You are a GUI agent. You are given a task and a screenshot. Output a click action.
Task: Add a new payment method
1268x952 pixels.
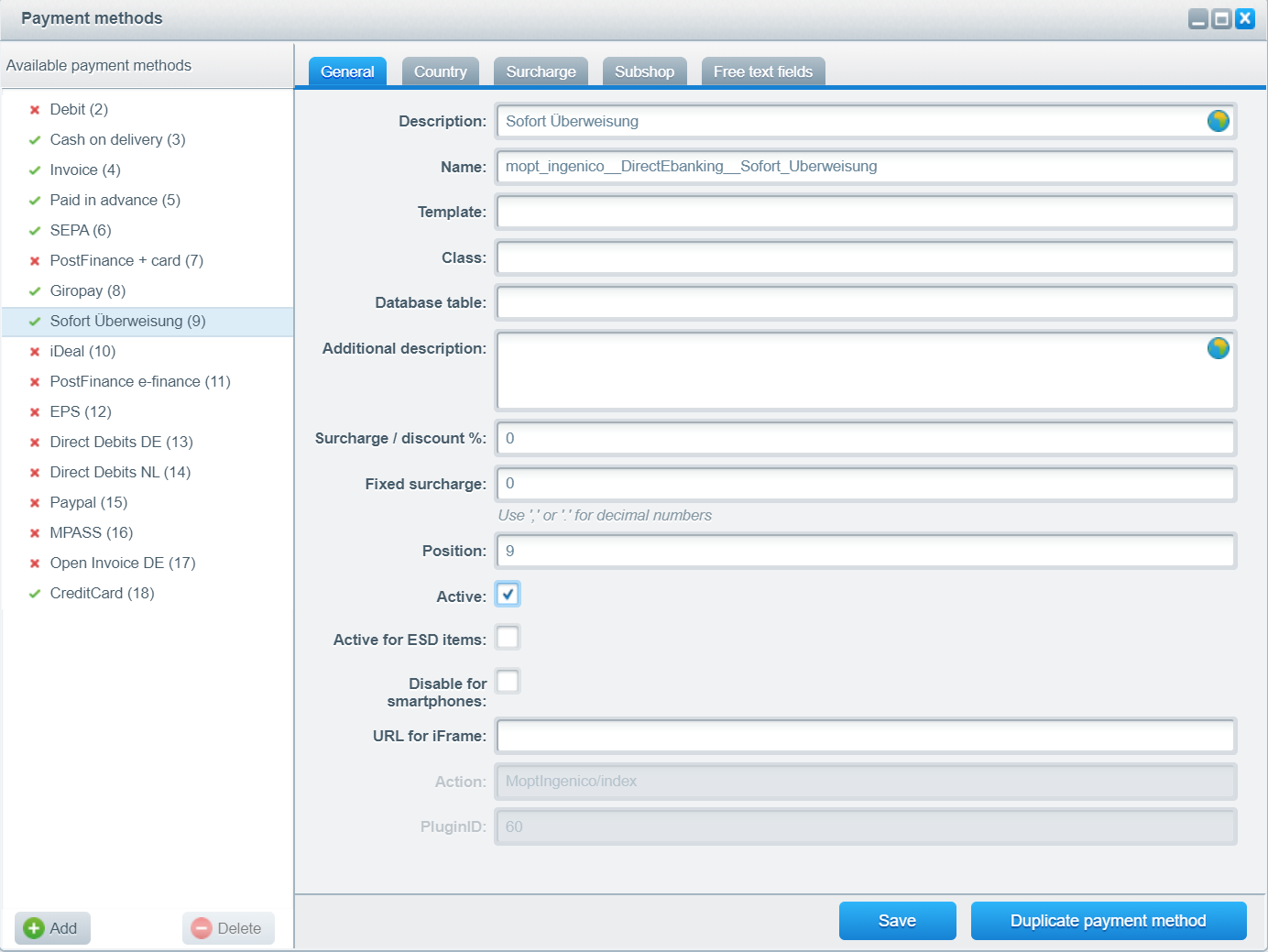(52, 928)
